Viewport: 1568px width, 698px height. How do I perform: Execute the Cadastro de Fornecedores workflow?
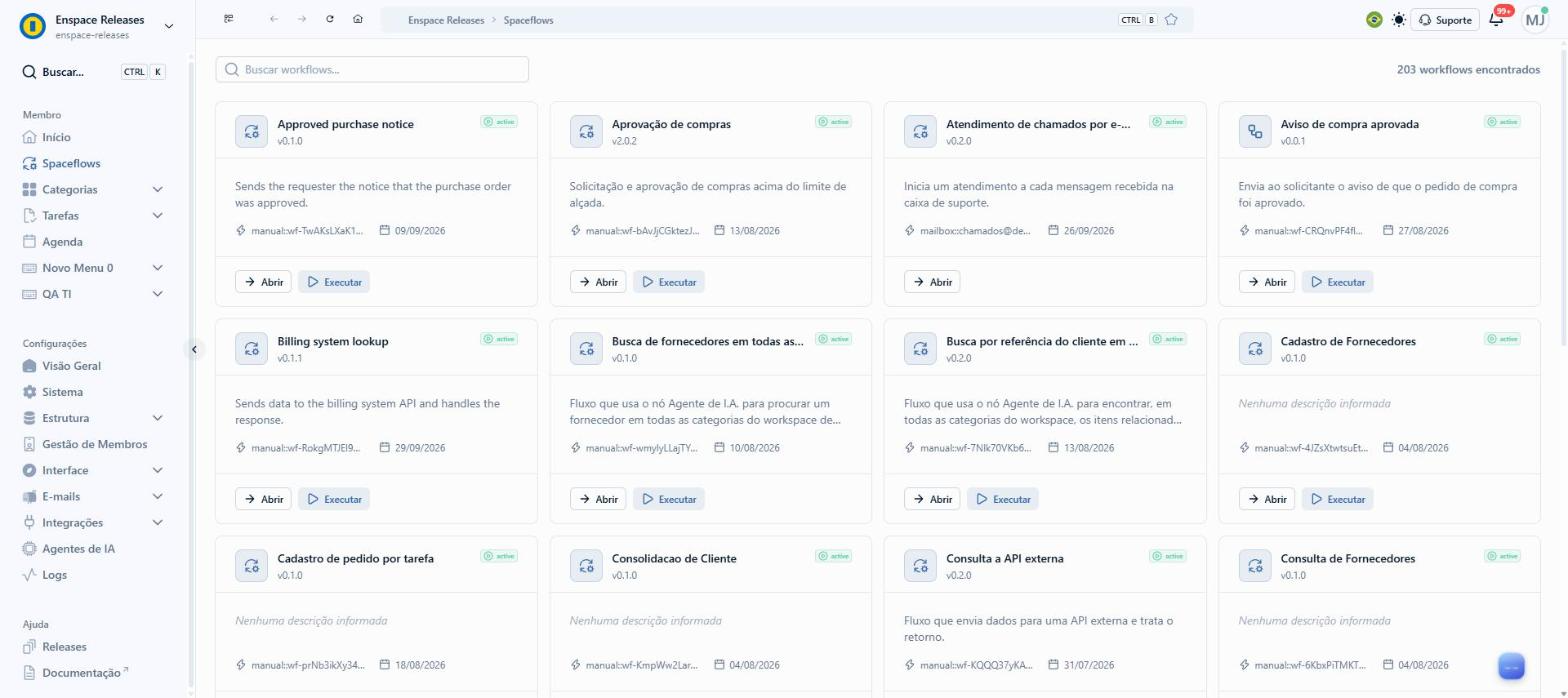click(x=1337, y=499)
